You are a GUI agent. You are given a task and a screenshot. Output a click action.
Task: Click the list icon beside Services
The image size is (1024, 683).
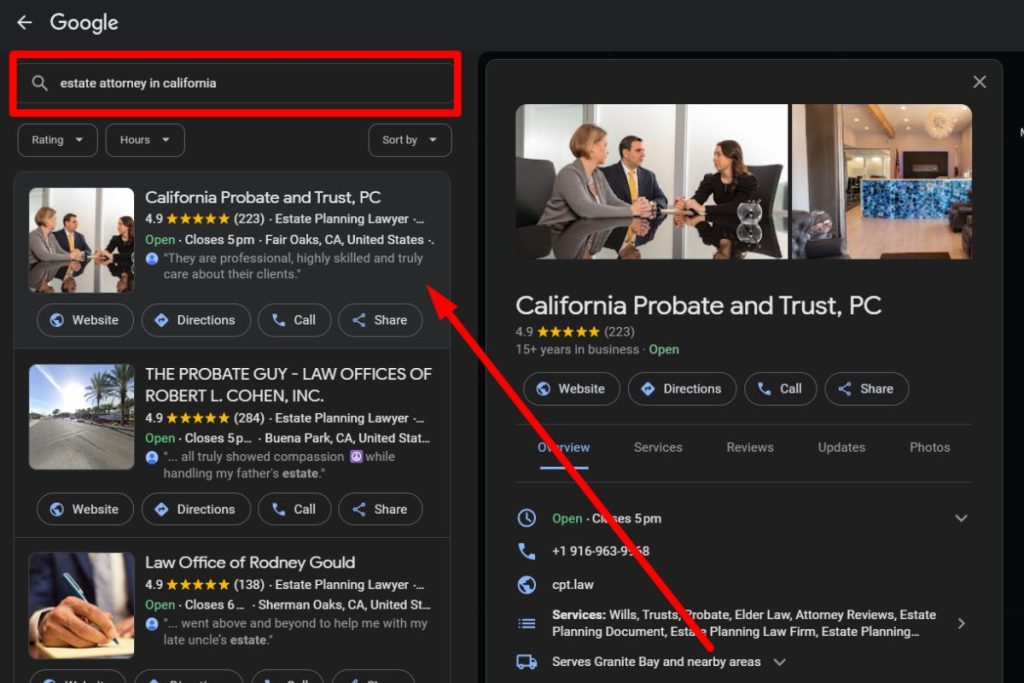[527, 624]
